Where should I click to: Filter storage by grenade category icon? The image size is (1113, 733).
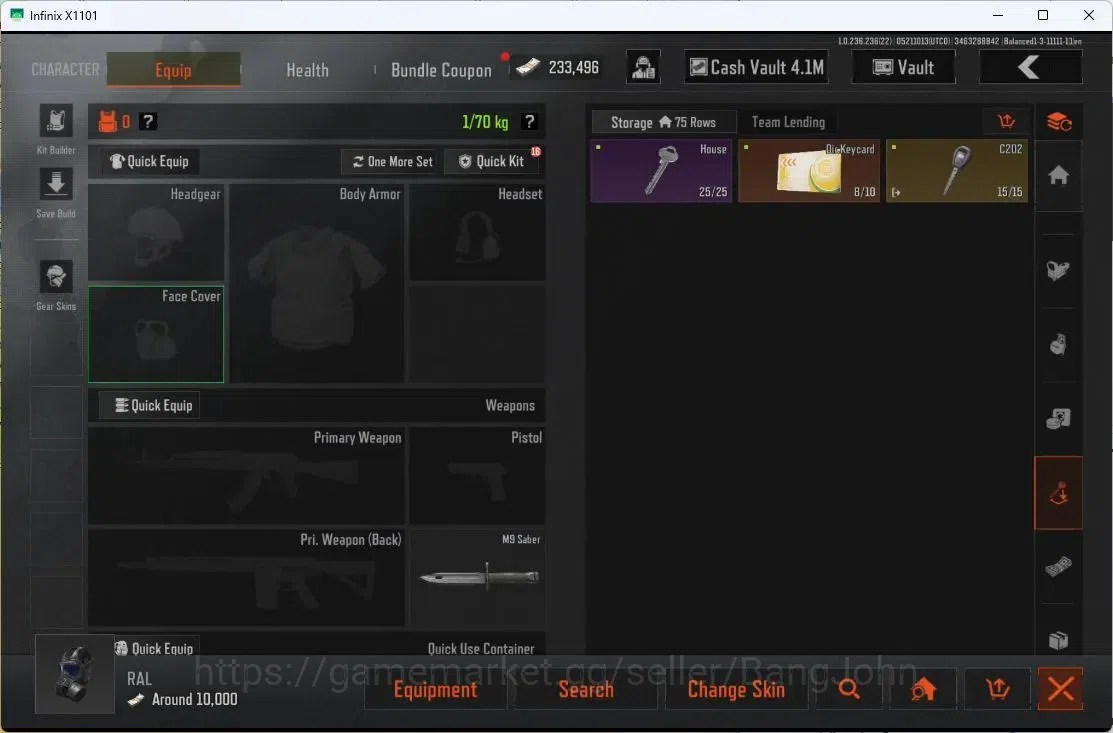1058,345
